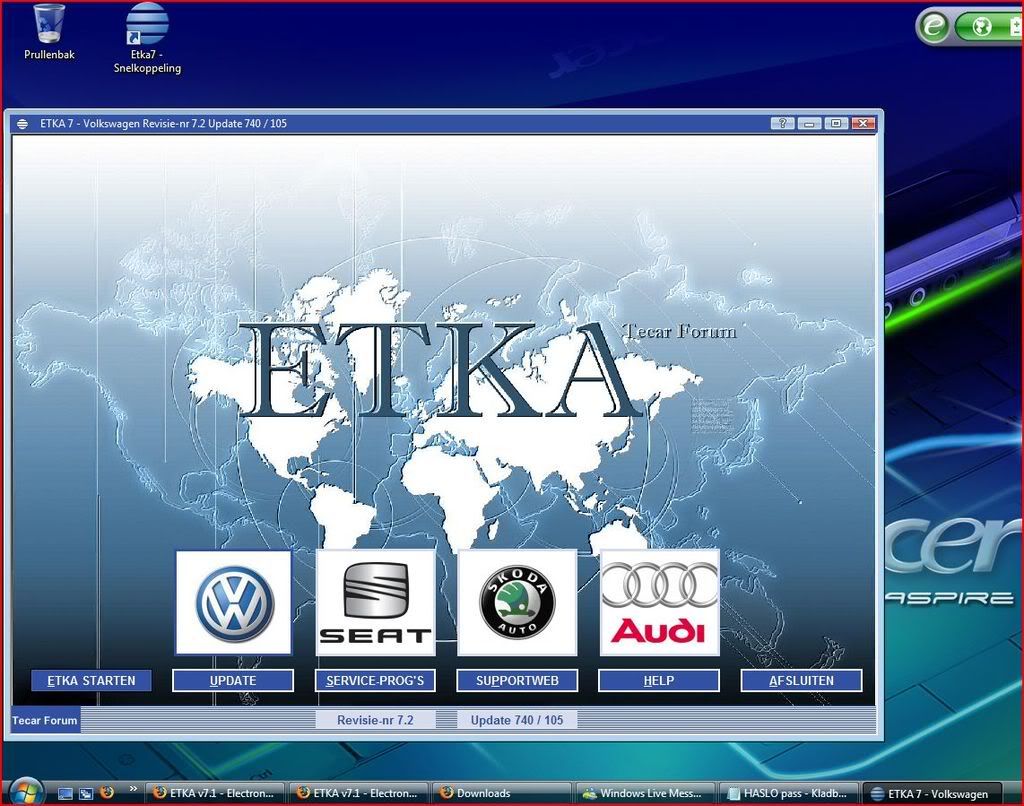Click the ETKA window help question-mark button
Image resolution: width=1024 pixels, height=806 pixels.
782,123
